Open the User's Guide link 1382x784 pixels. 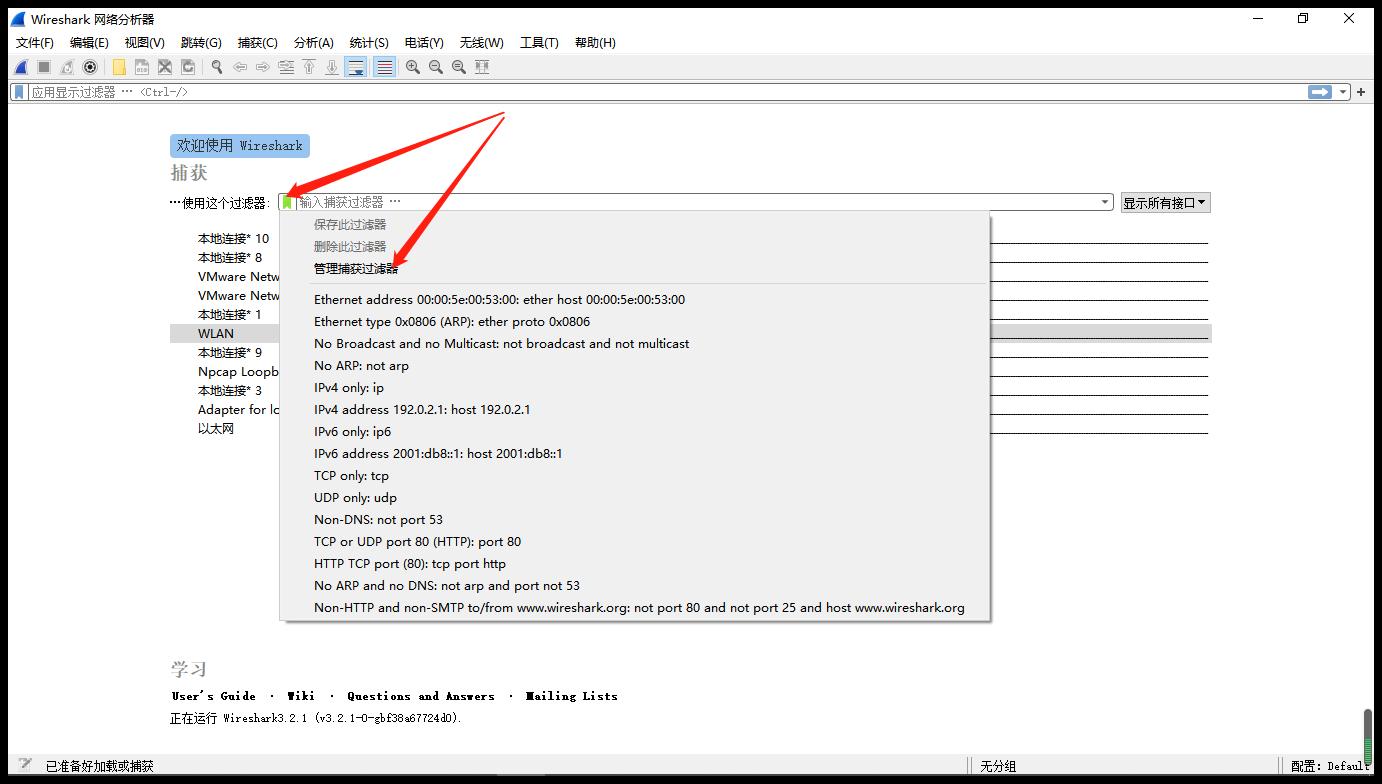tap(214, 696)
